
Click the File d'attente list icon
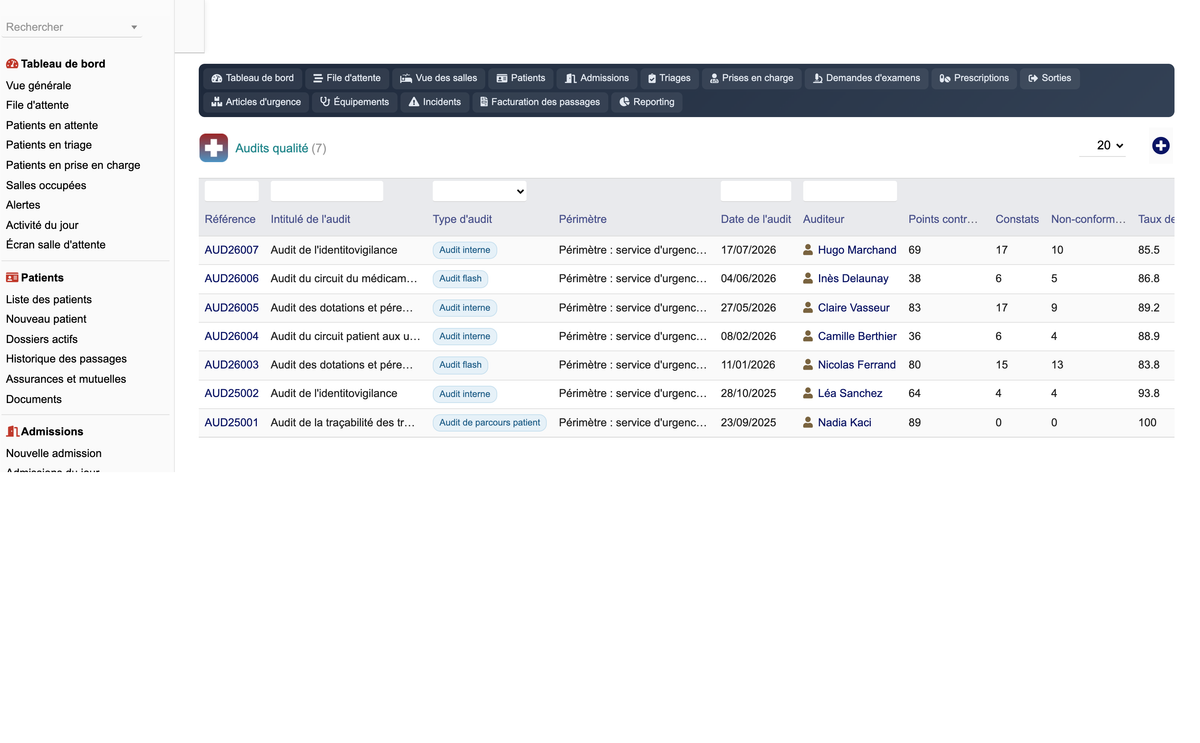[317, 78]
